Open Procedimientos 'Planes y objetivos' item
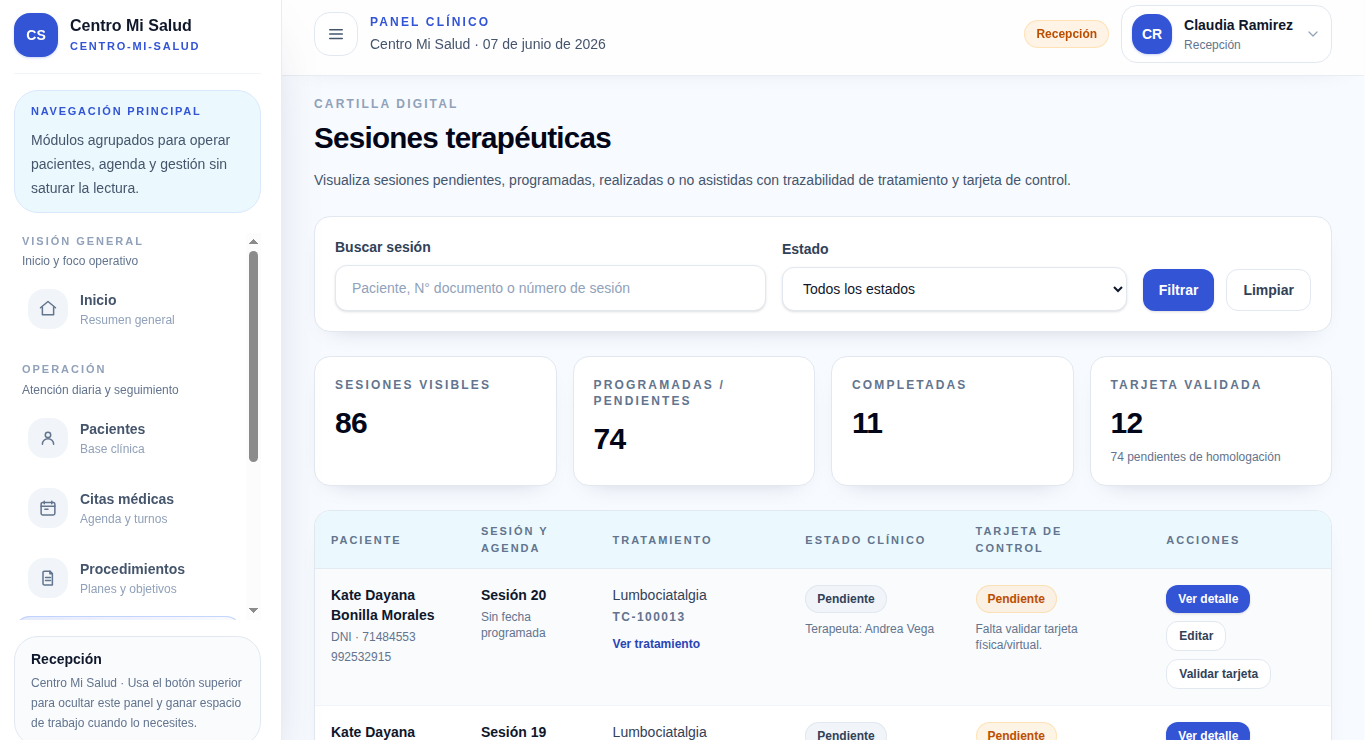Image resolution: width=1365 pixels, height=740 pixels. (131, 578)
